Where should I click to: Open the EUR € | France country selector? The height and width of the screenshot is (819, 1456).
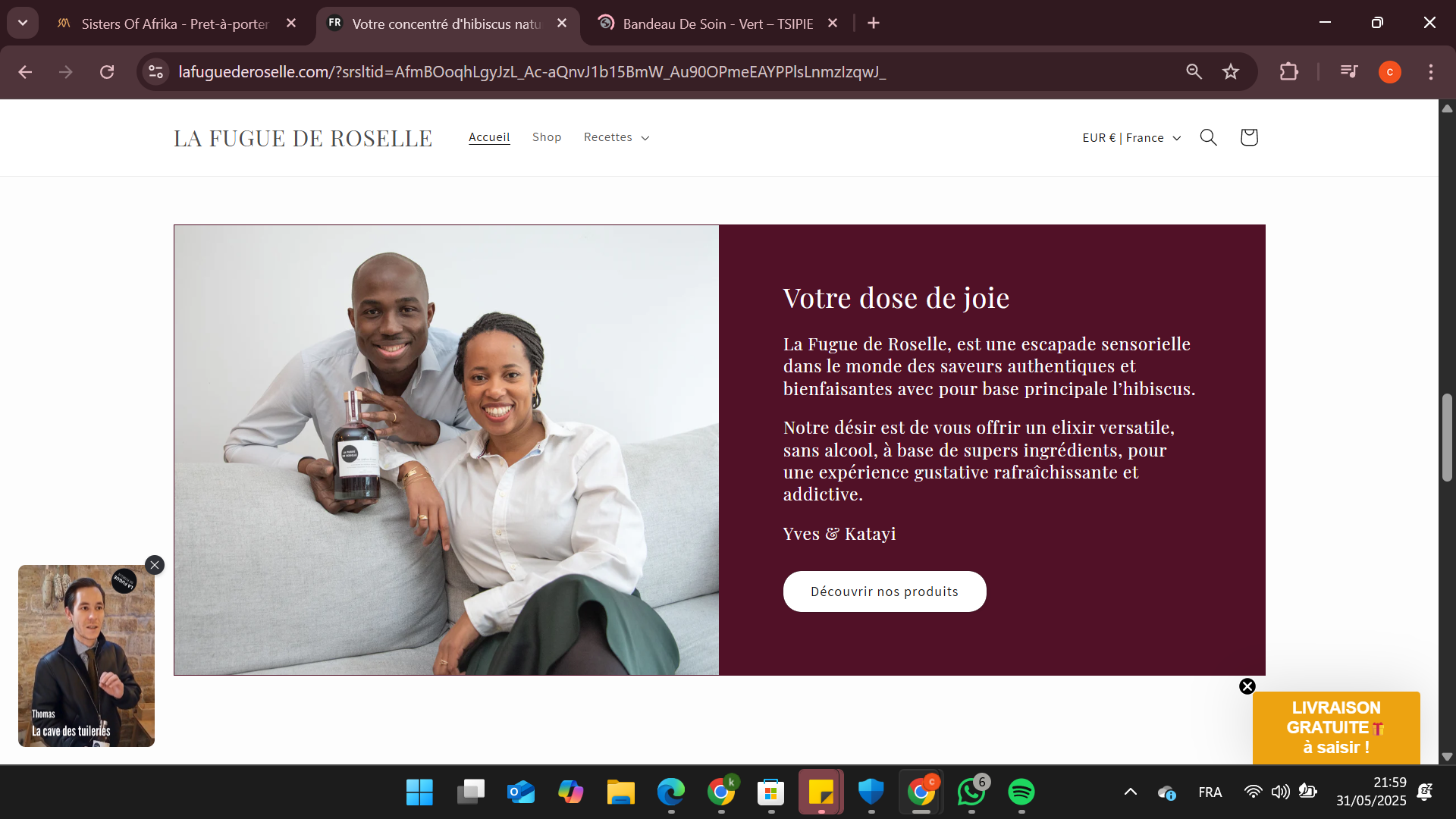[1131, 138]
